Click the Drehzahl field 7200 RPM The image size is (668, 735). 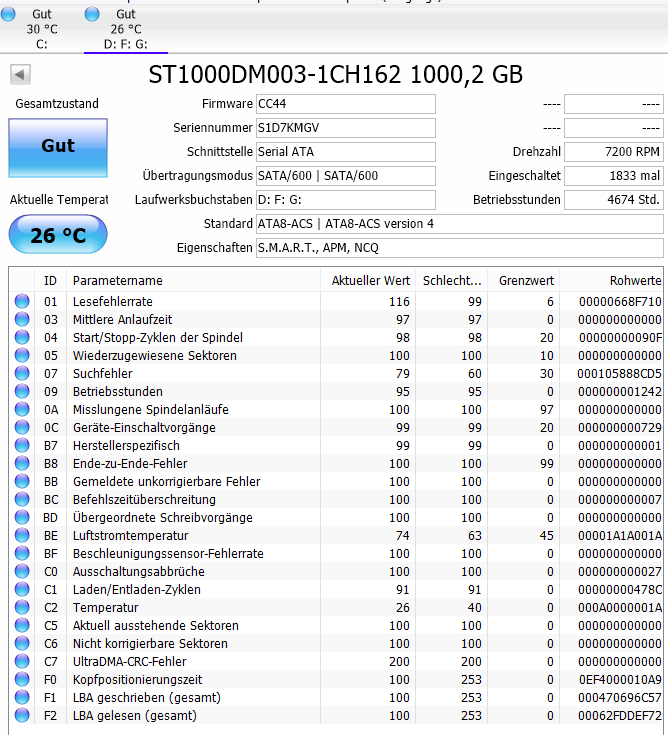pos(614,152)
